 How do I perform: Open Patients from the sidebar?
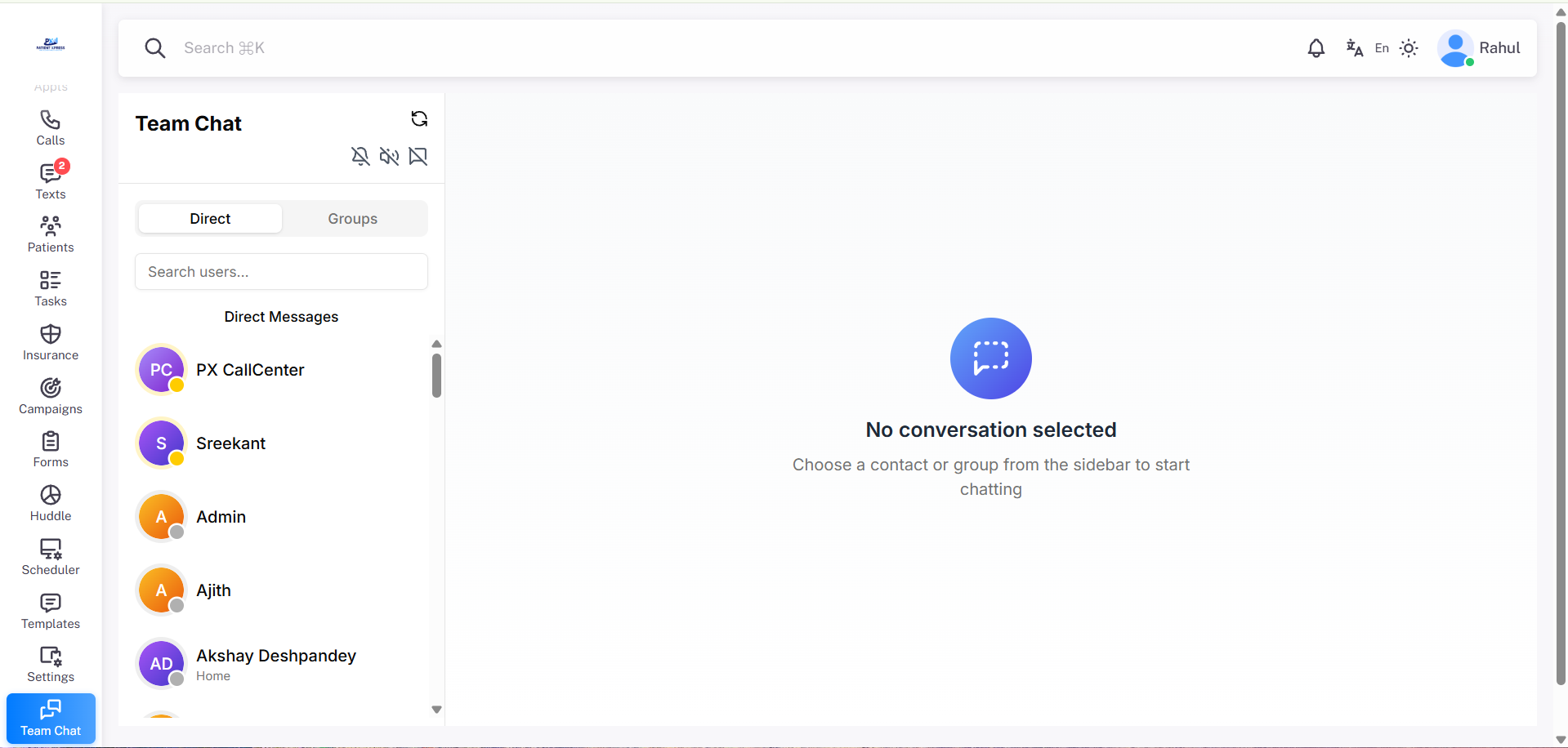click(50, 234)
